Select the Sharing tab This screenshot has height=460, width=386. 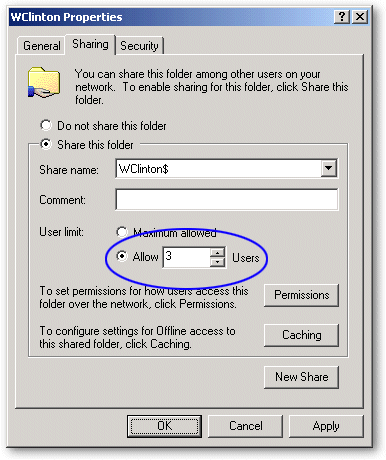click(90, 44)
